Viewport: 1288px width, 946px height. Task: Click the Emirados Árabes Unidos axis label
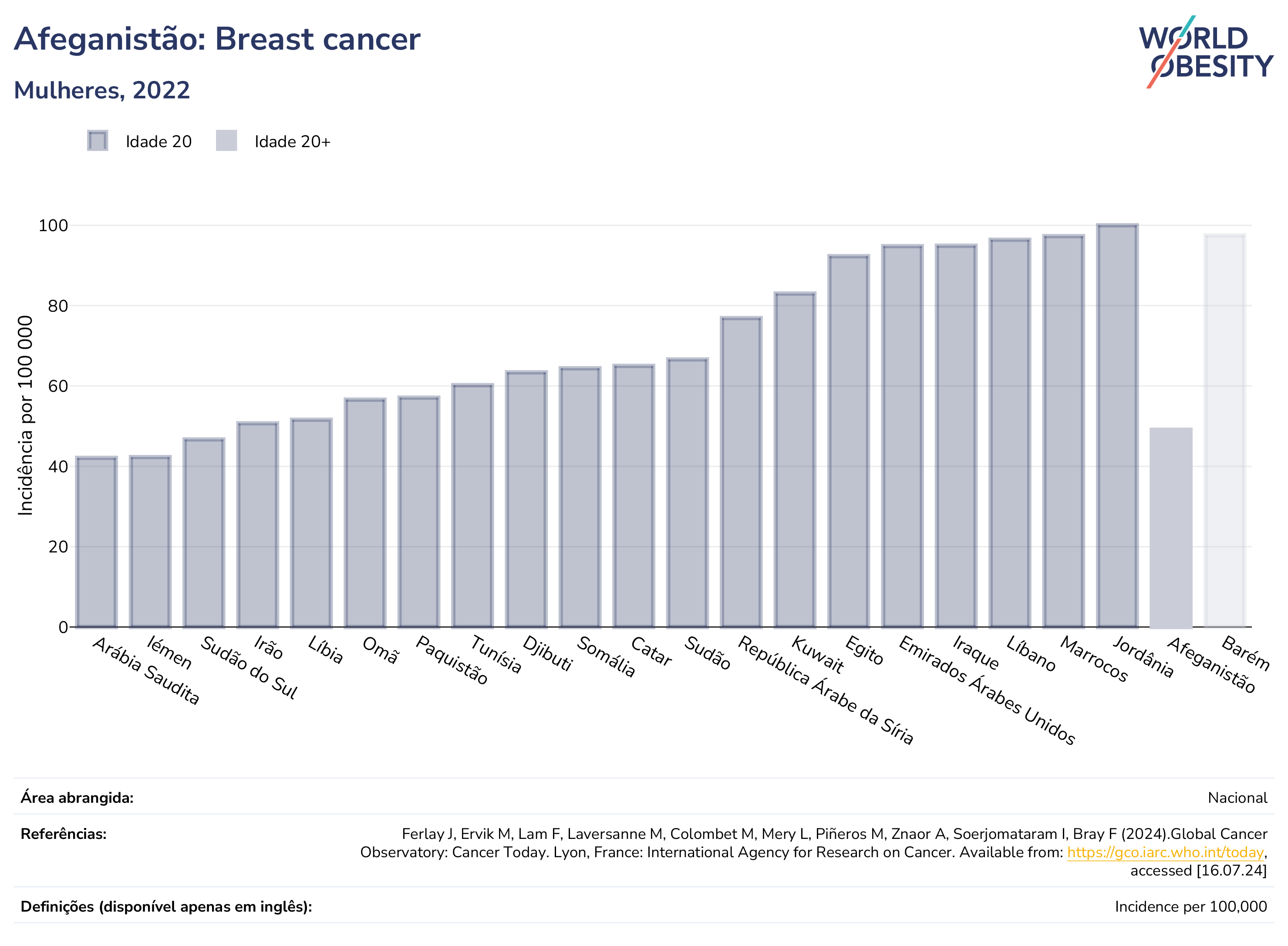[x=986, y=690]
